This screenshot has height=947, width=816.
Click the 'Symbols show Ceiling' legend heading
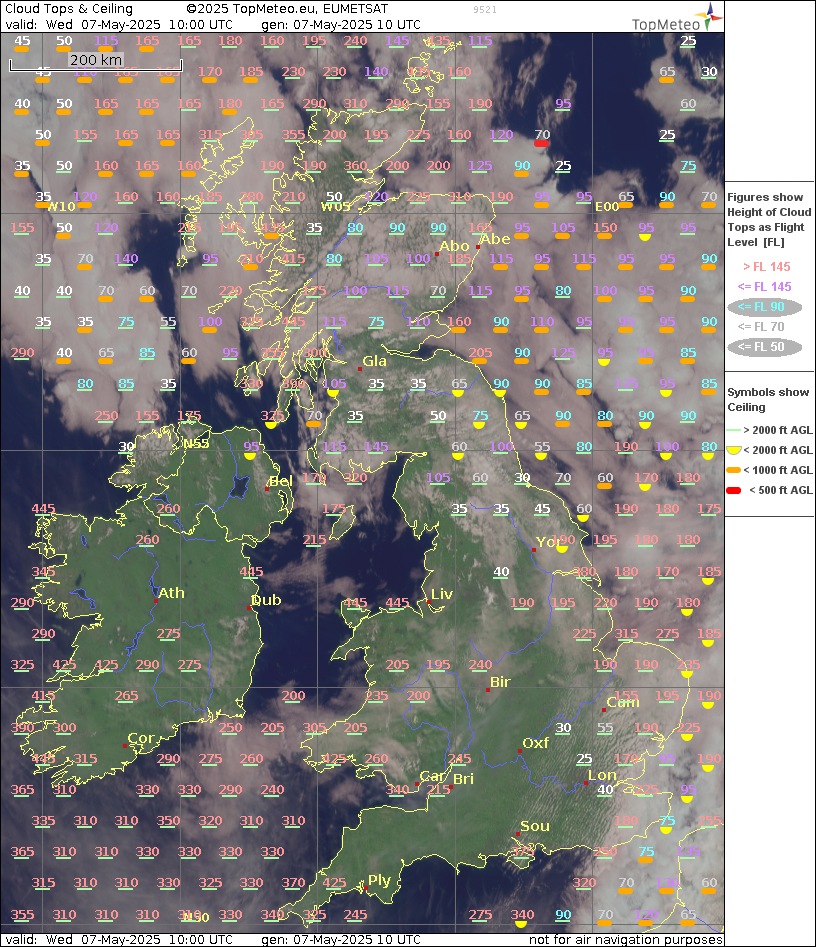[768, 399]
